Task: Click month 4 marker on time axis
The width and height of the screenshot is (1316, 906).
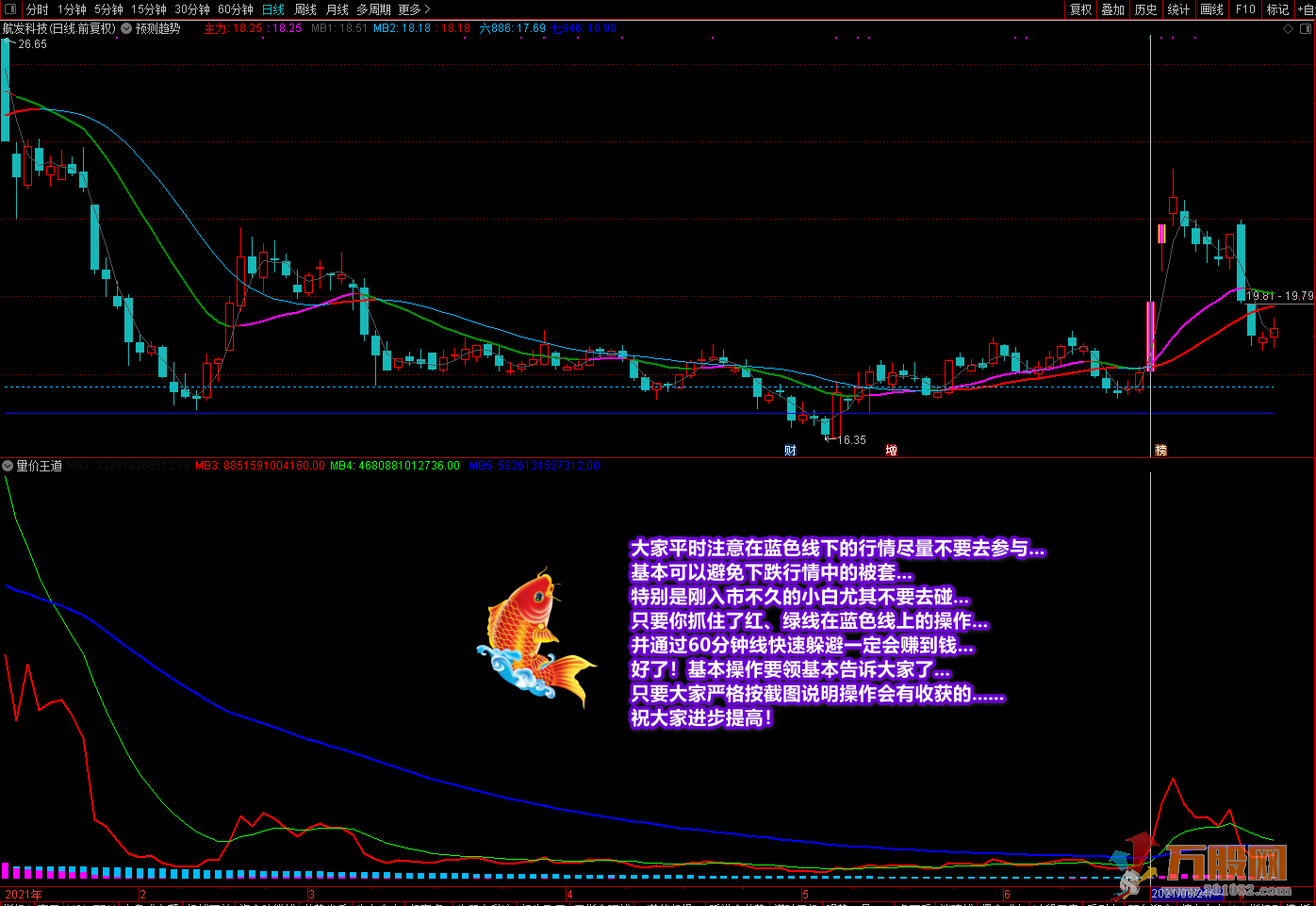Action: (569, 895)
